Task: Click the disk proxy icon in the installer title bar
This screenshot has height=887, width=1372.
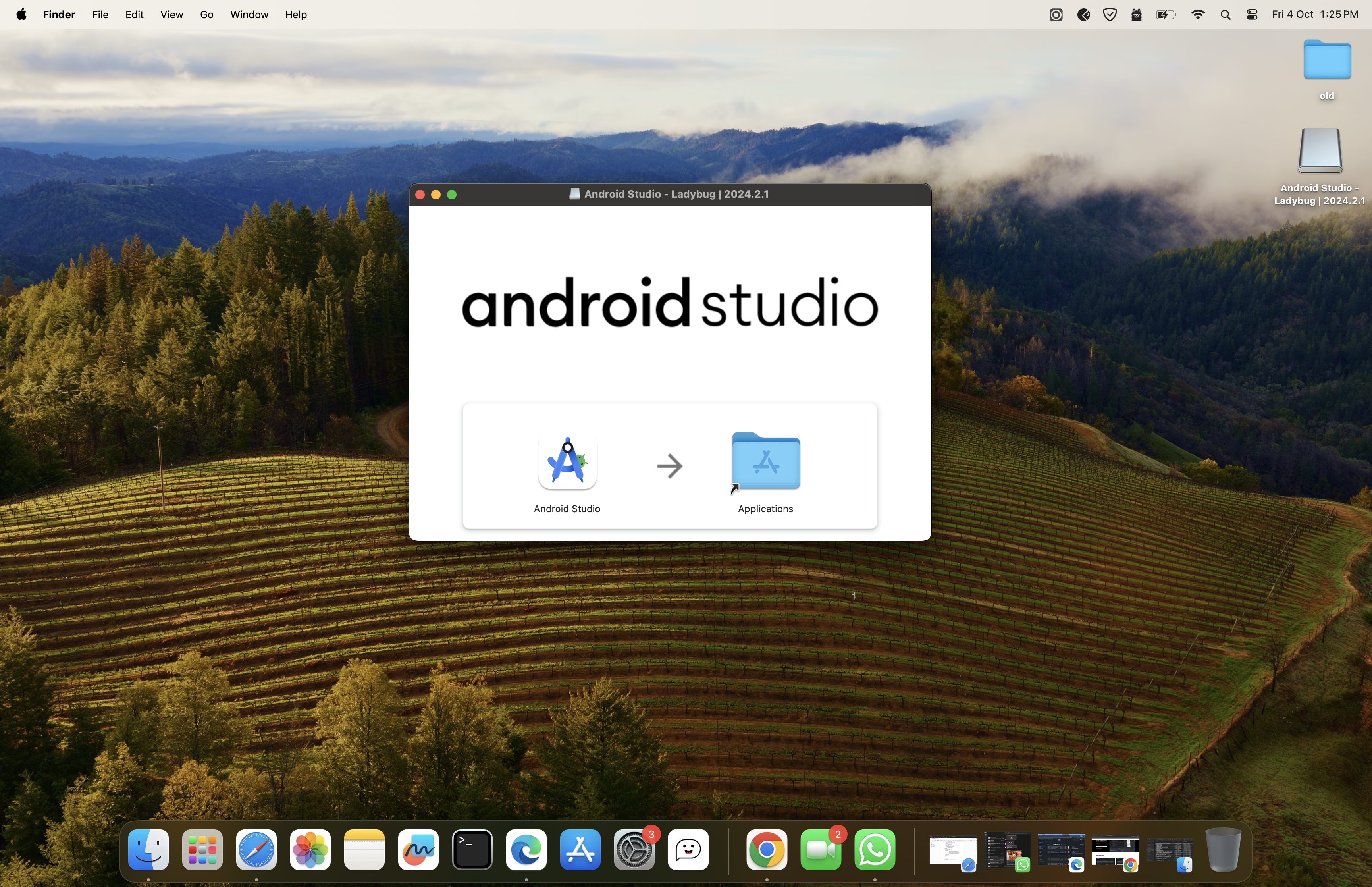Action: [574, 194]
